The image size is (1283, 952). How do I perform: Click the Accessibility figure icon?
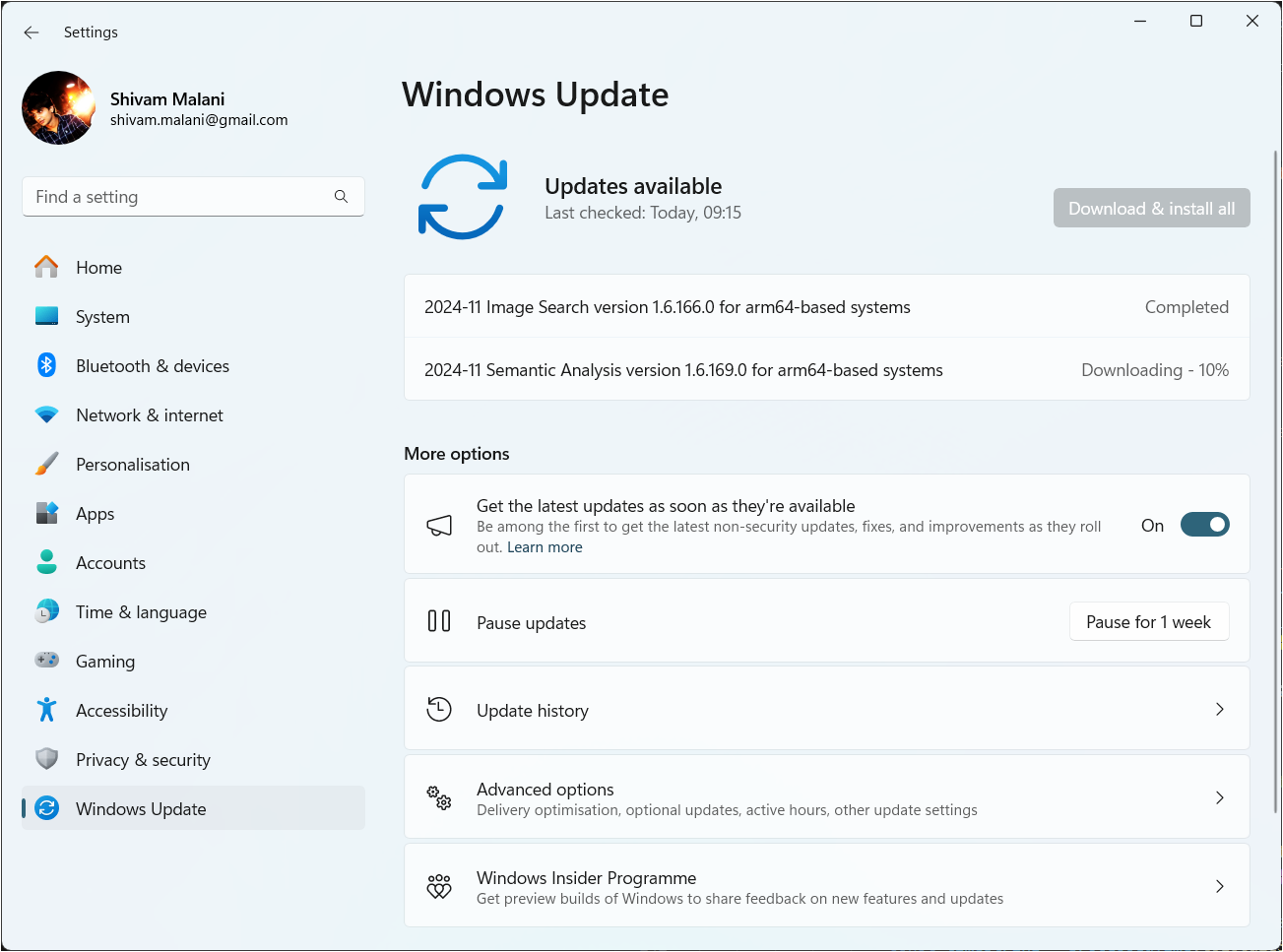46,710
